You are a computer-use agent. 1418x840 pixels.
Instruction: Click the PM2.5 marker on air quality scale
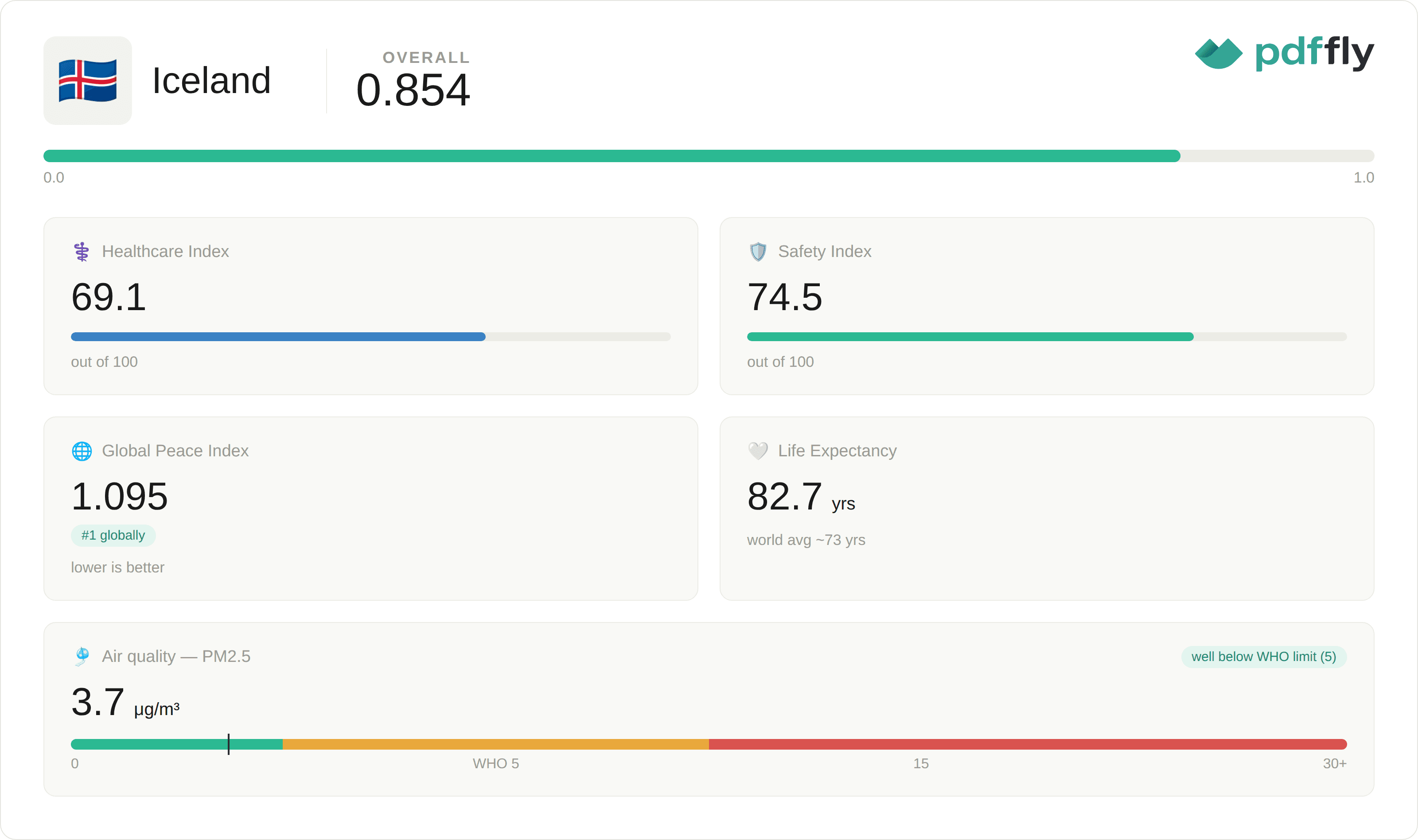229,744
